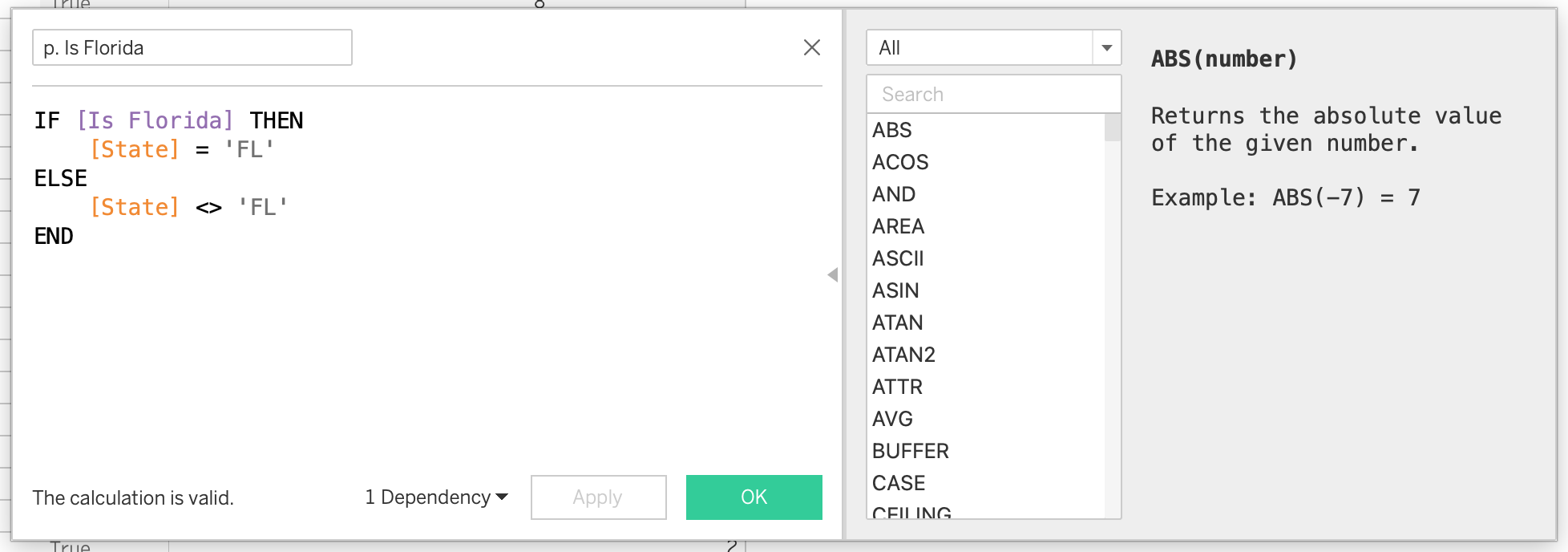Close the calculation editor dialog
Screen dimensions: 1568x552
pos(811,48)
